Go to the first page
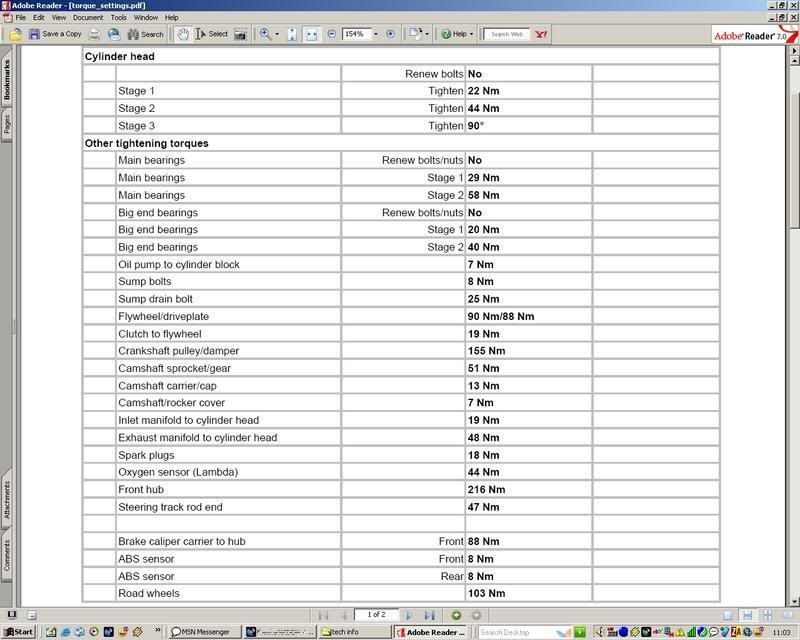 click(x=323, y=616)
